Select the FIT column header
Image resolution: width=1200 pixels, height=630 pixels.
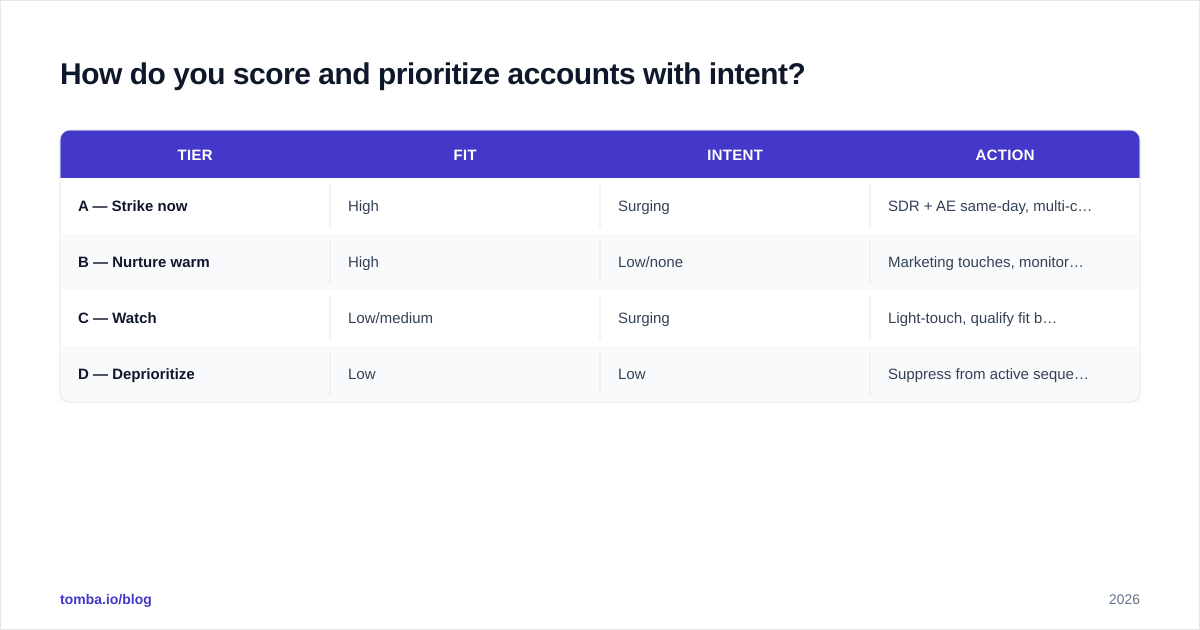465,155
